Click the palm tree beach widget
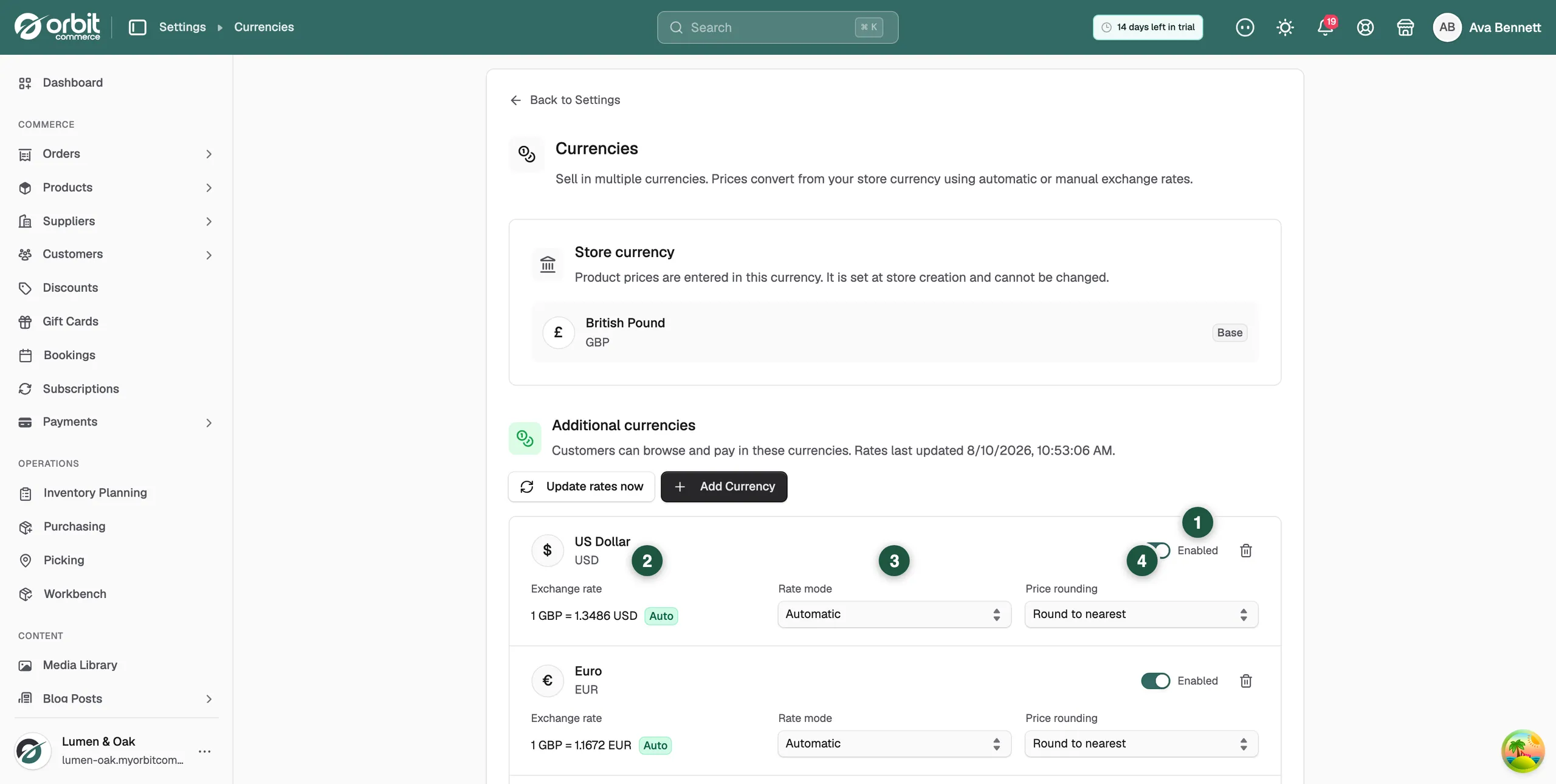The height and width of the screenshot is (784, 1556). pos(1523,751)
